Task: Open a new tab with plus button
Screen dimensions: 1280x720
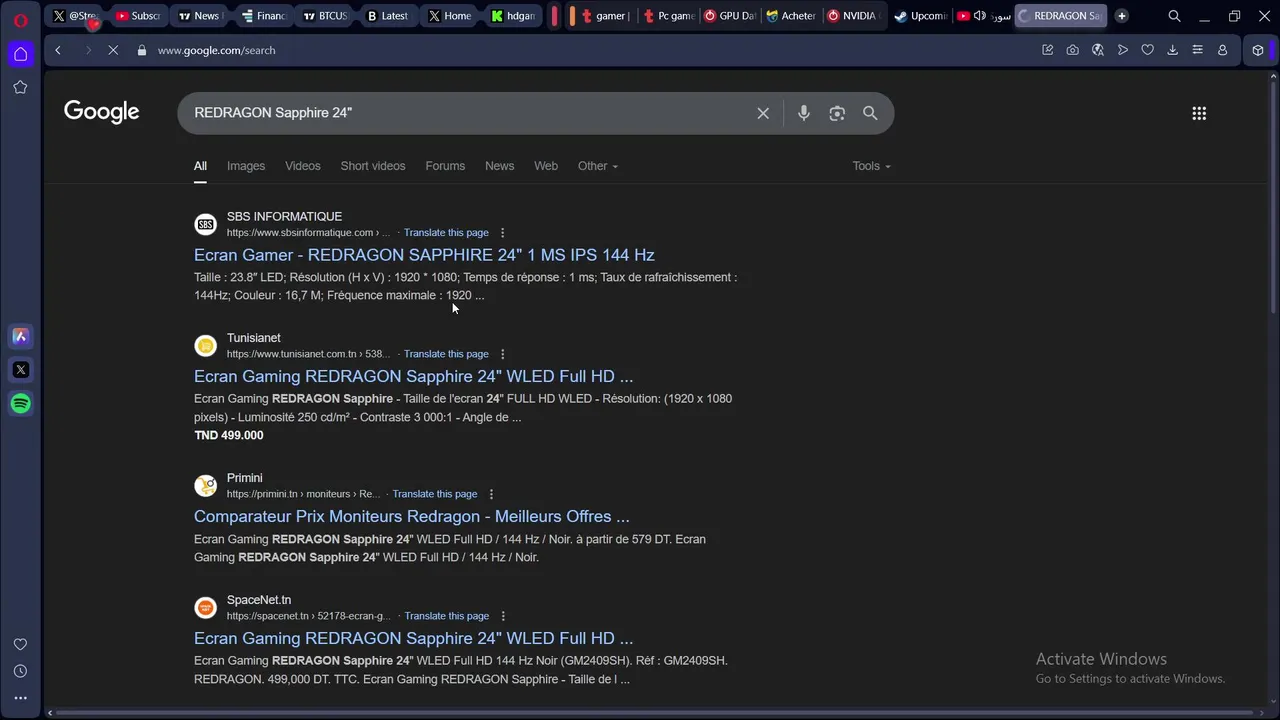Action: [x=1121, y=16]
